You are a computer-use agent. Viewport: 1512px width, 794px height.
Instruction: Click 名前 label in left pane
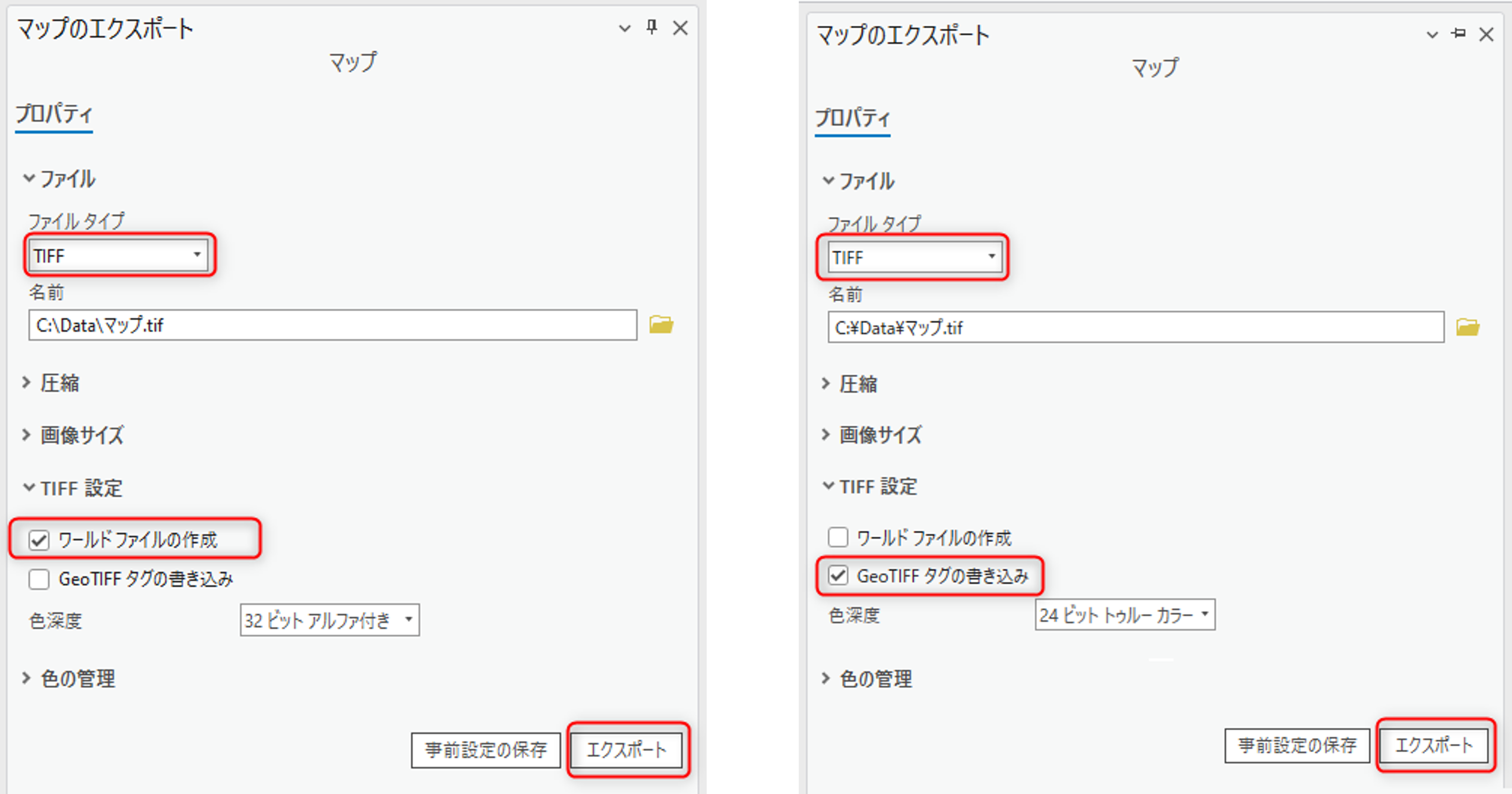pyautogui.click(x=46, y=292)
